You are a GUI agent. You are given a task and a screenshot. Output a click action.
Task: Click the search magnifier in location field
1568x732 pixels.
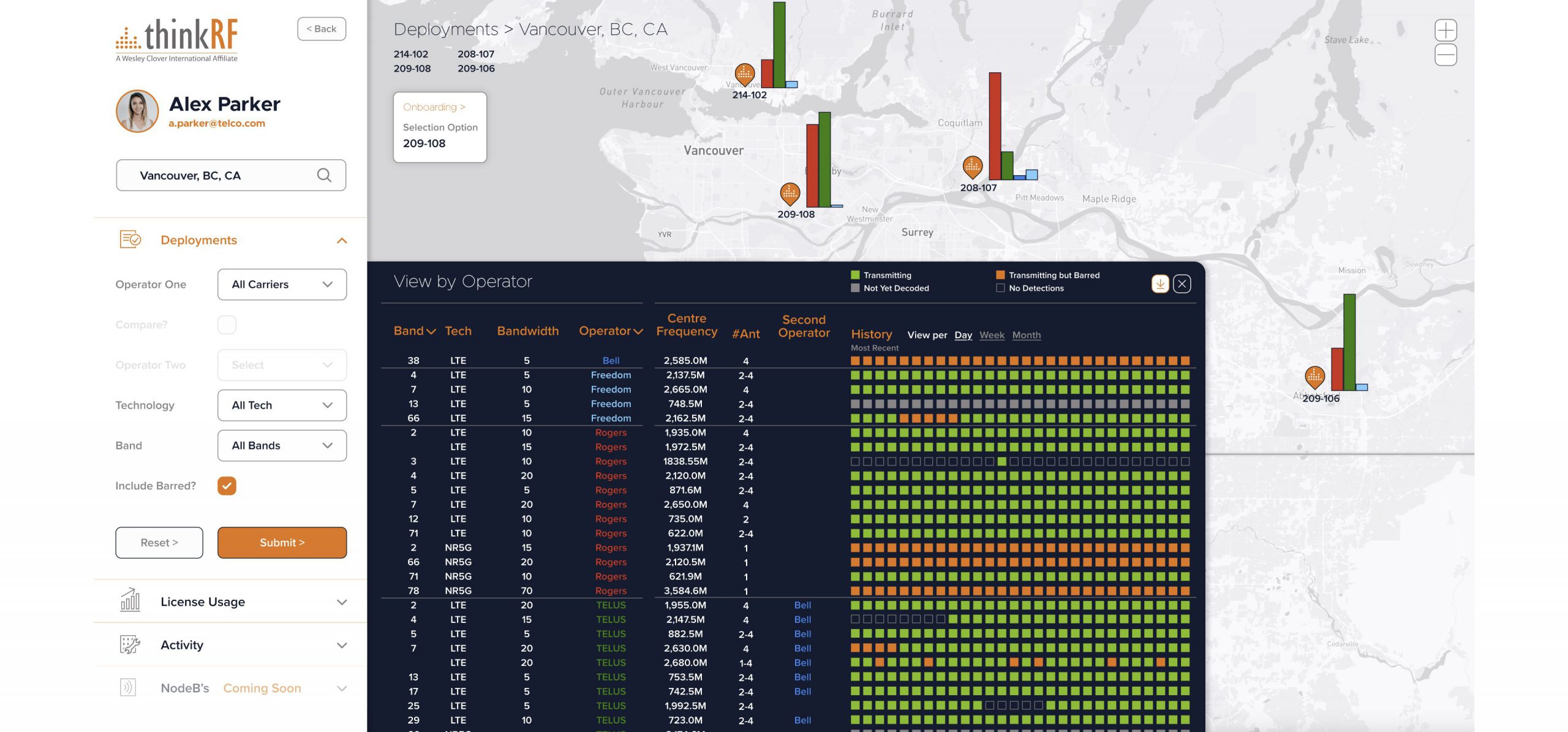[324, 175]
